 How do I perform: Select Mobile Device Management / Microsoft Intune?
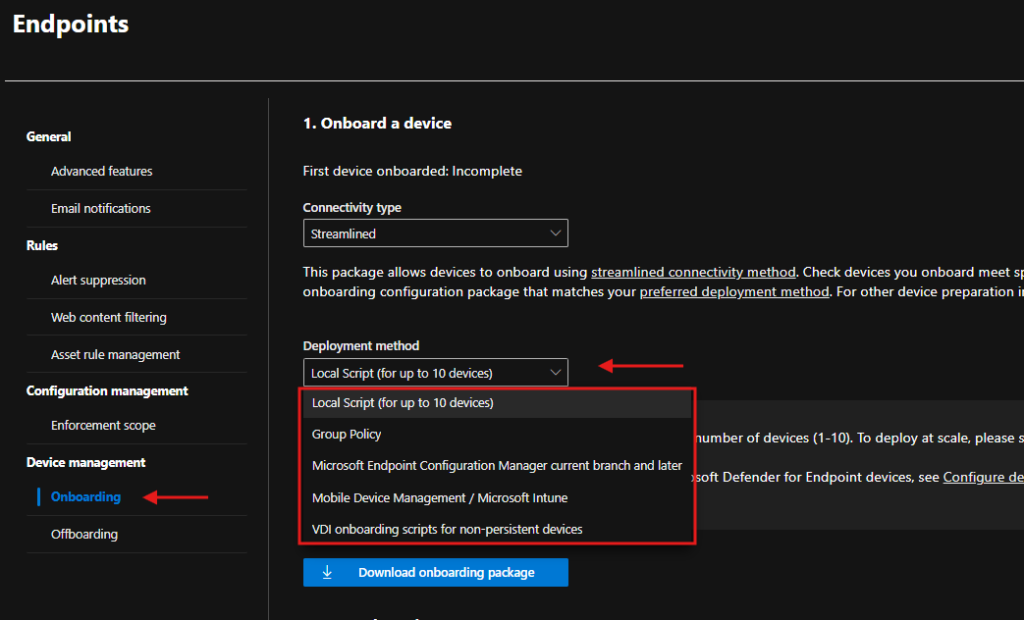click(x=497, y=498)
